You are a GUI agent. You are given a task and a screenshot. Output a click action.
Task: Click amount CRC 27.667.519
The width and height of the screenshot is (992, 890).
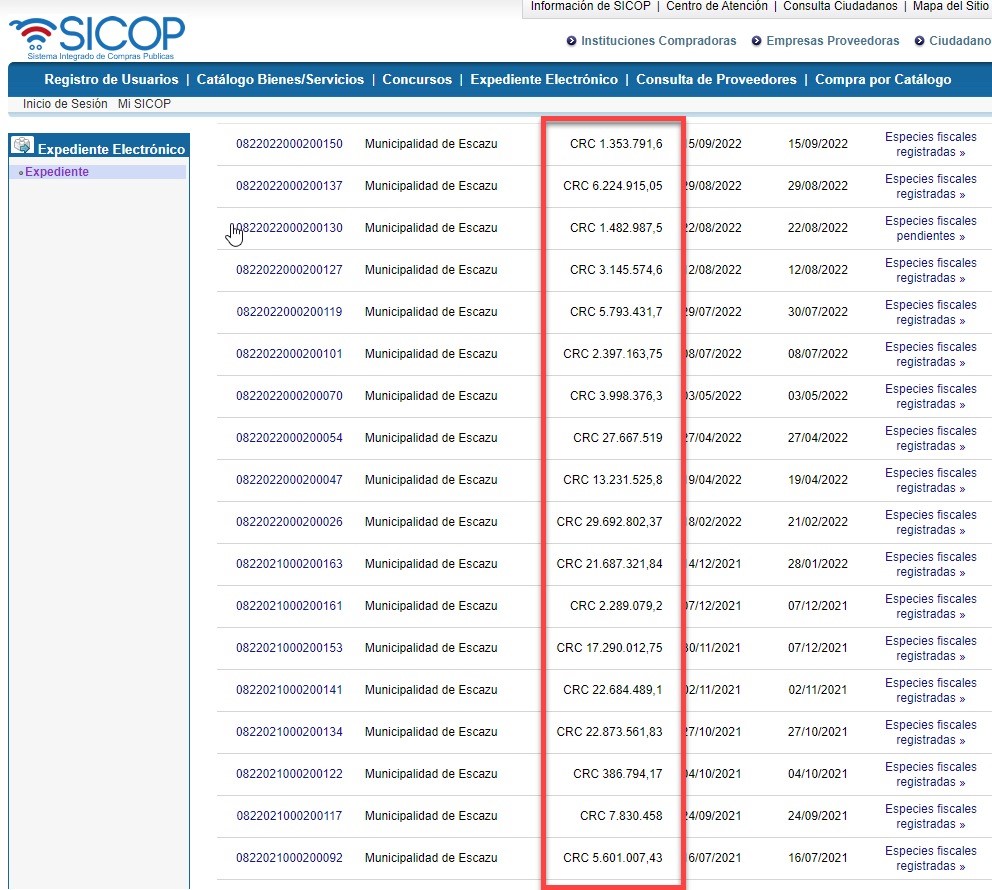(618, 438)
